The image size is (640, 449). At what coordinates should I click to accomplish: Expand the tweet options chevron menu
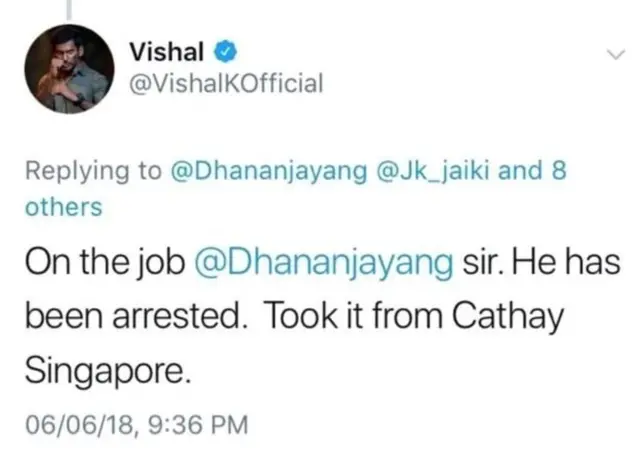coord(609,55)
